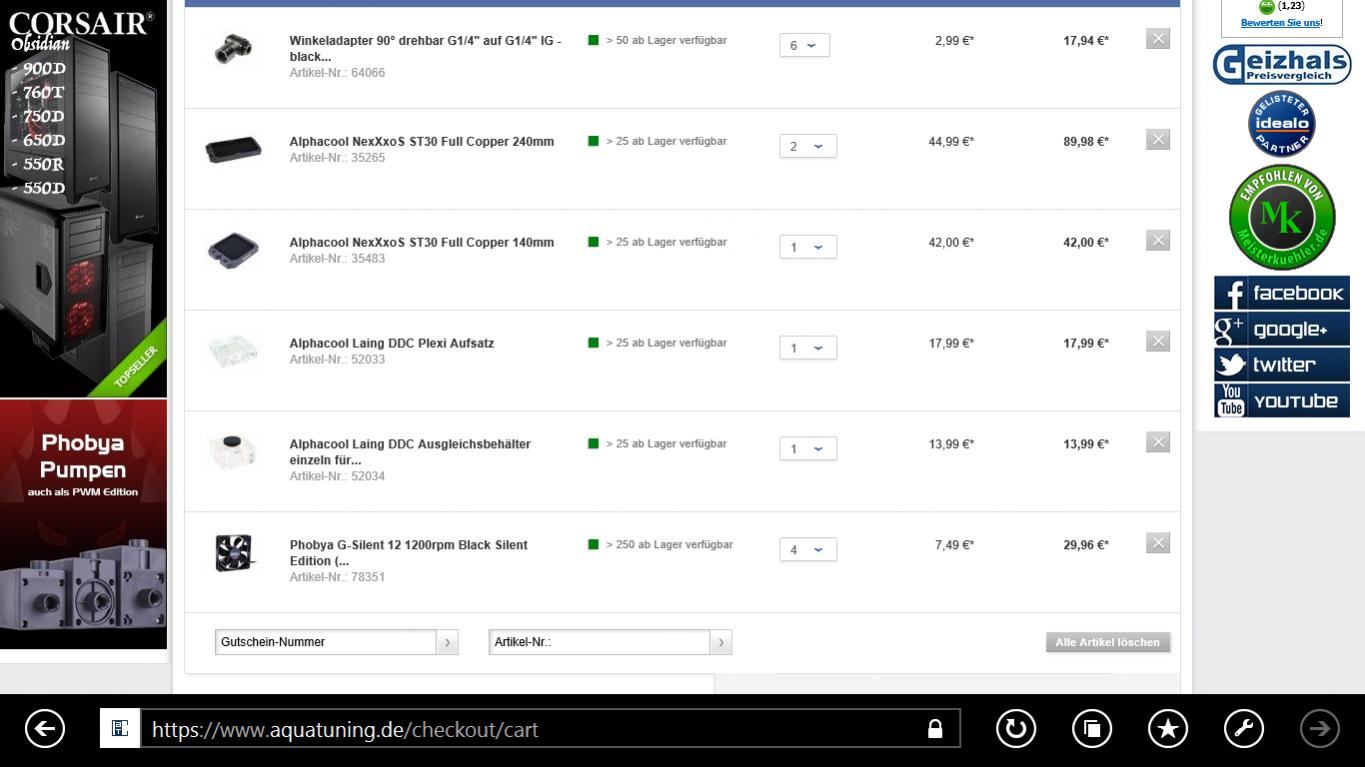Viewport: 1365px width, 767px height.
Task: Submit article number with the Artikel-Nr. arrow
Action: point(721,642)
